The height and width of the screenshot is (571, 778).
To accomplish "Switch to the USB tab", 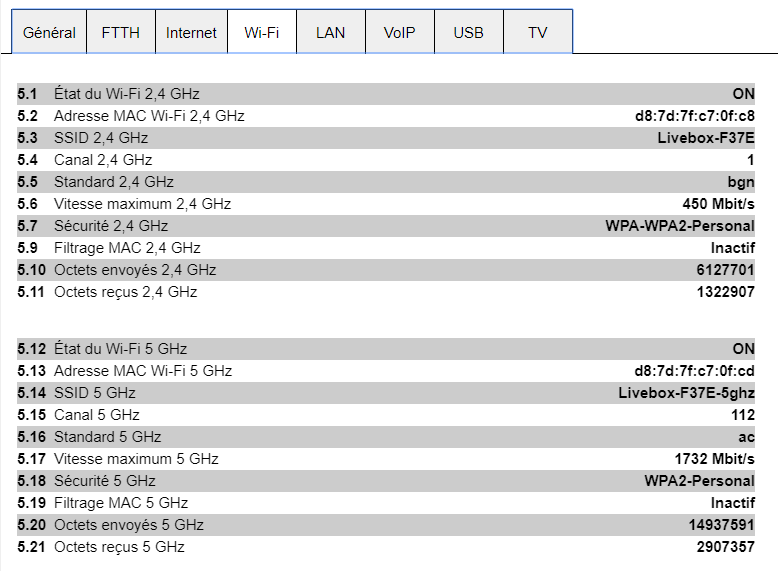I will [468, 33].
